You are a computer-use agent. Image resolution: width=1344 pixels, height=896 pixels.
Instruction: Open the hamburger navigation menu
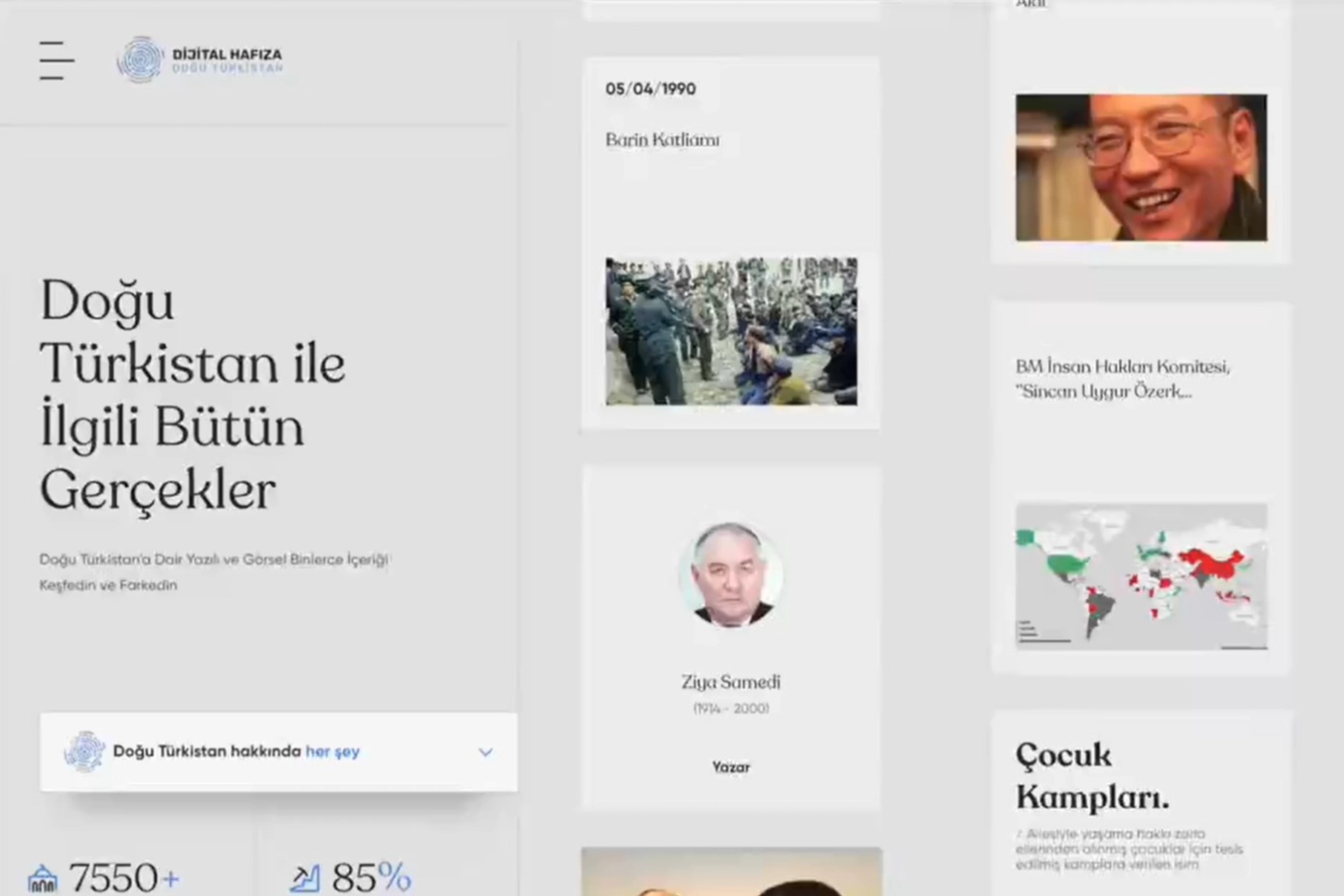pos(56,60)
